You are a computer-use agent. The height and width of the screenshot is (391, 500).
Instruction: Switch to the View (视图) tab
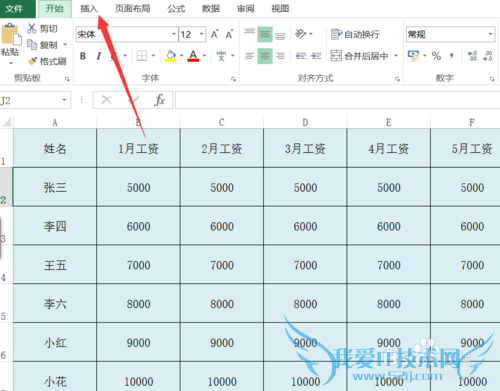pyautogui.click(x=280, y=9)
